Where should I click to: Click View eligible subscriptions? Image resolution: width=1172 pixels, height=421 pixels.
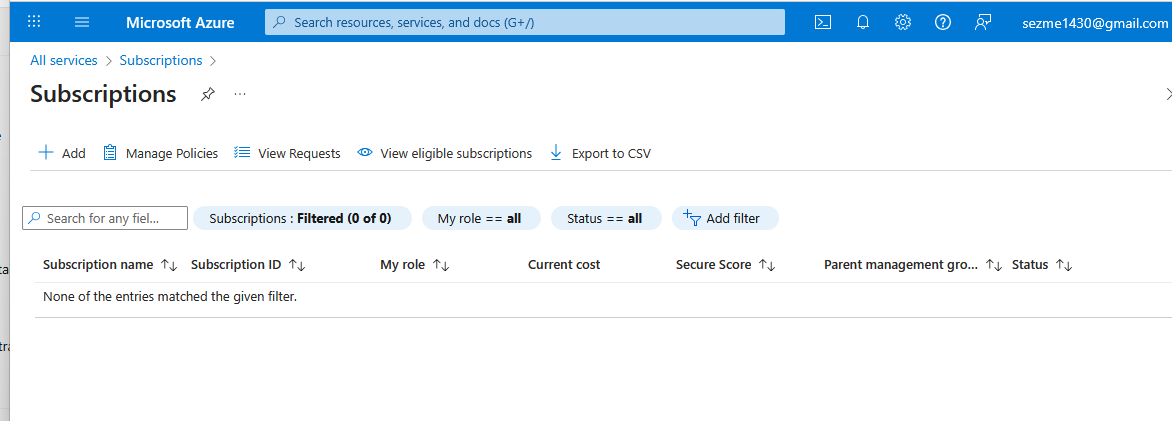(445, 153)
